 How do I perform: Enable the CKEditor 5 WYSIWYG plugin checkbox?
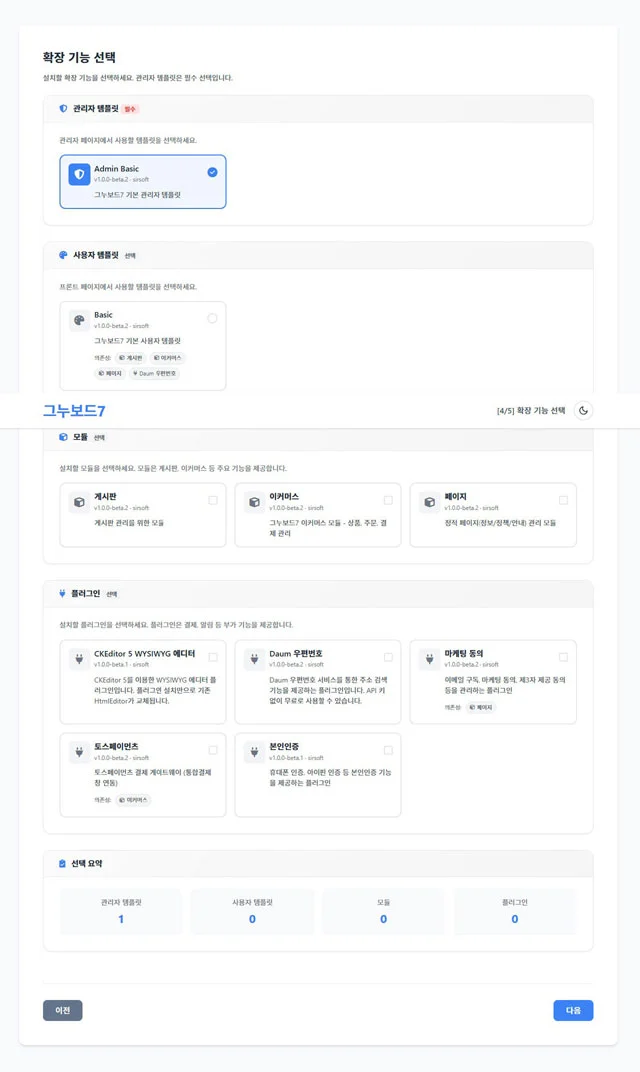point(213,657)
